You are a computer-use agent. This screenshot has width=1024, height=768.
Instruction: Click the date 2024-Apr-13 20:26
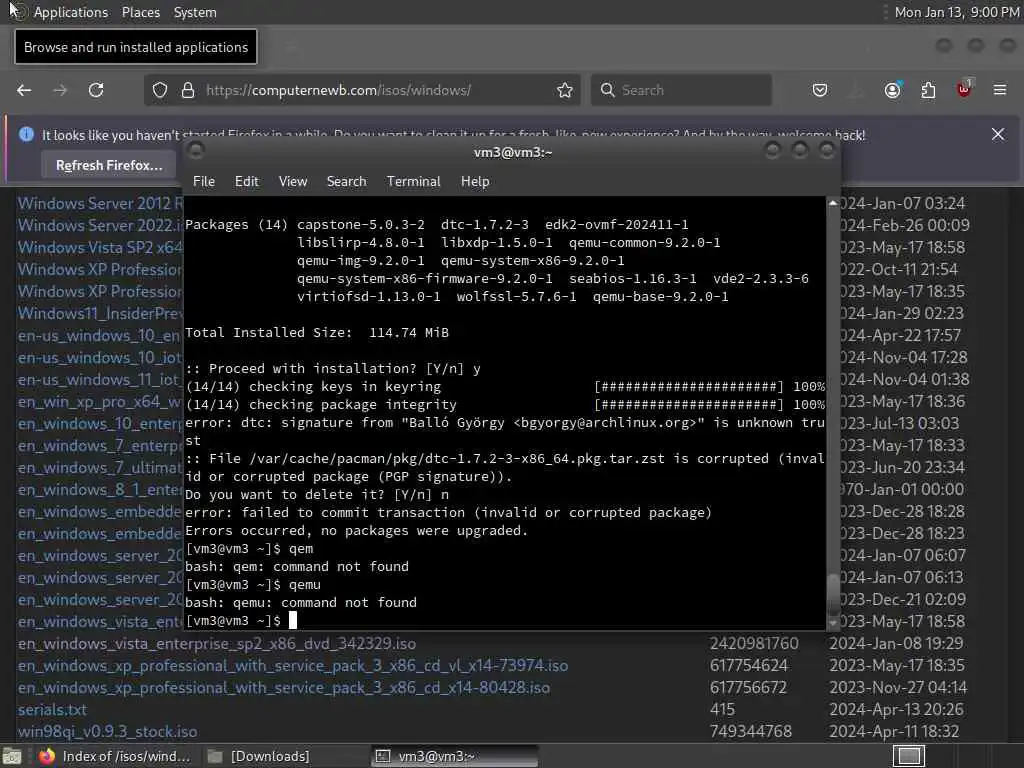897,709
